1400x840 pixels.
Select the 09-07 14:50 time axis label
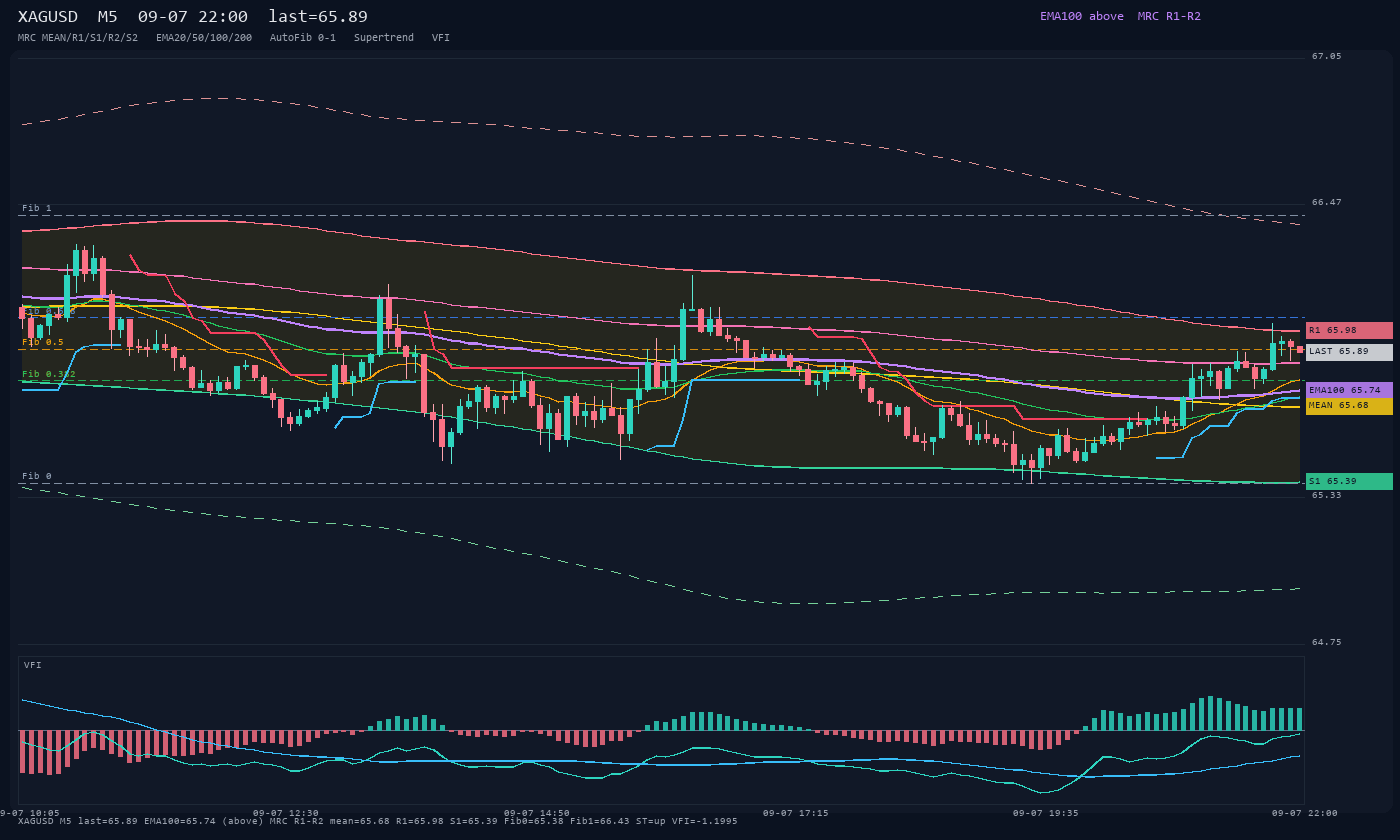[x=537, y=813]
